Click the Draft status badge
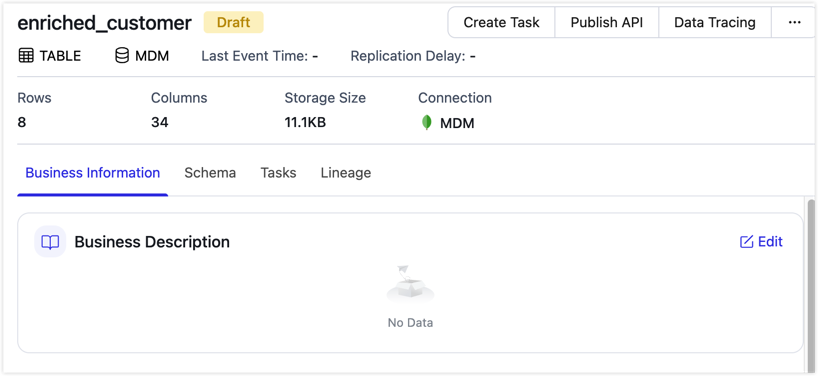 coord(233,22)
